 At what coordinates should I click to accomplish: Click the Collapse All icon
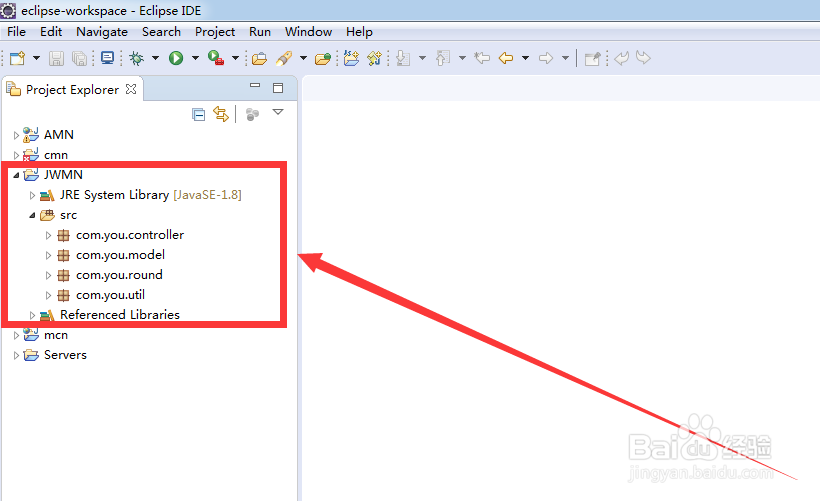(x=198, y=114)
